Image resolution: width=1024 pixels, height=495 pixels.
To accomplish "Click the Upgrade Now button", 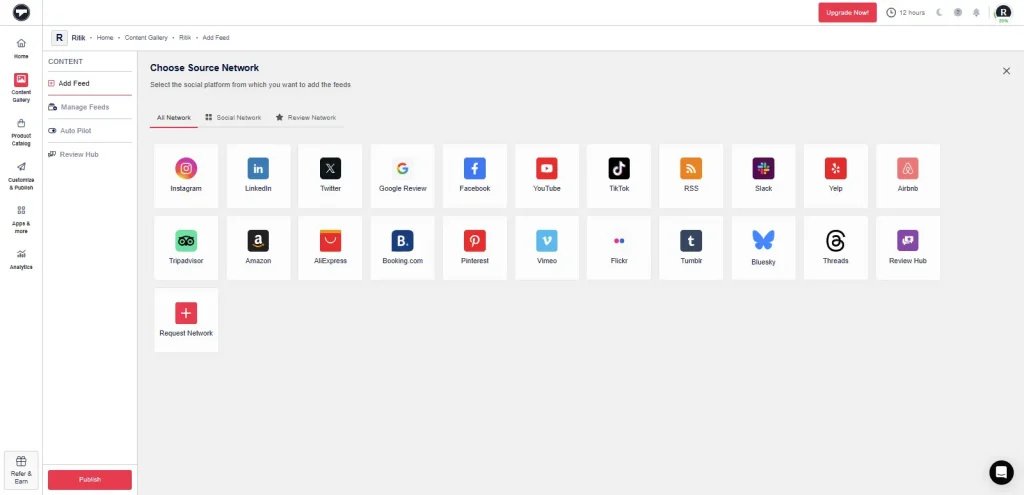I will click(x=847, y=13).
